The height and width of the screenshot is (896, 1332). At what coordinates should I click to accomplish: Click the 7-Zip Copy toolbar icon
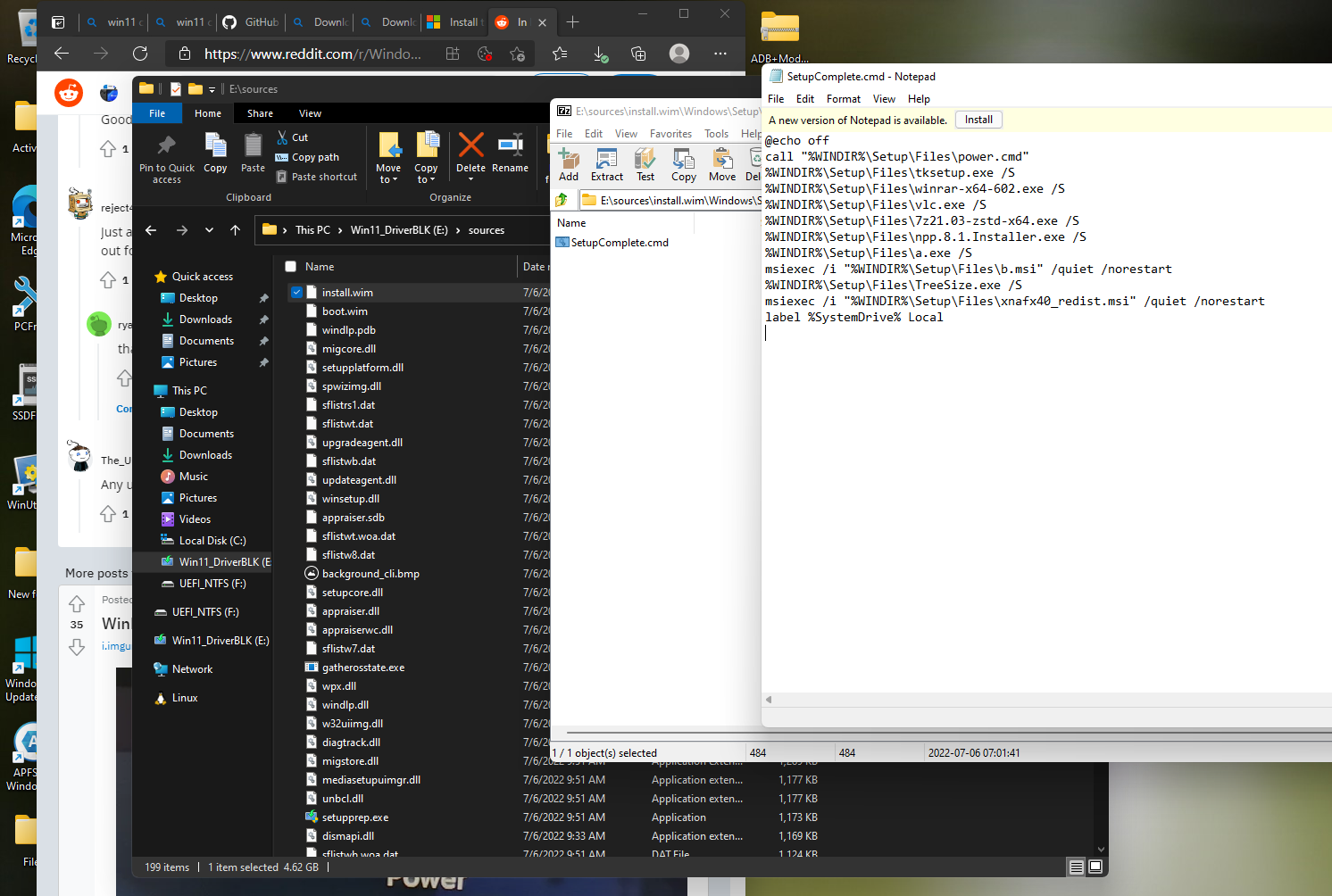684,165
